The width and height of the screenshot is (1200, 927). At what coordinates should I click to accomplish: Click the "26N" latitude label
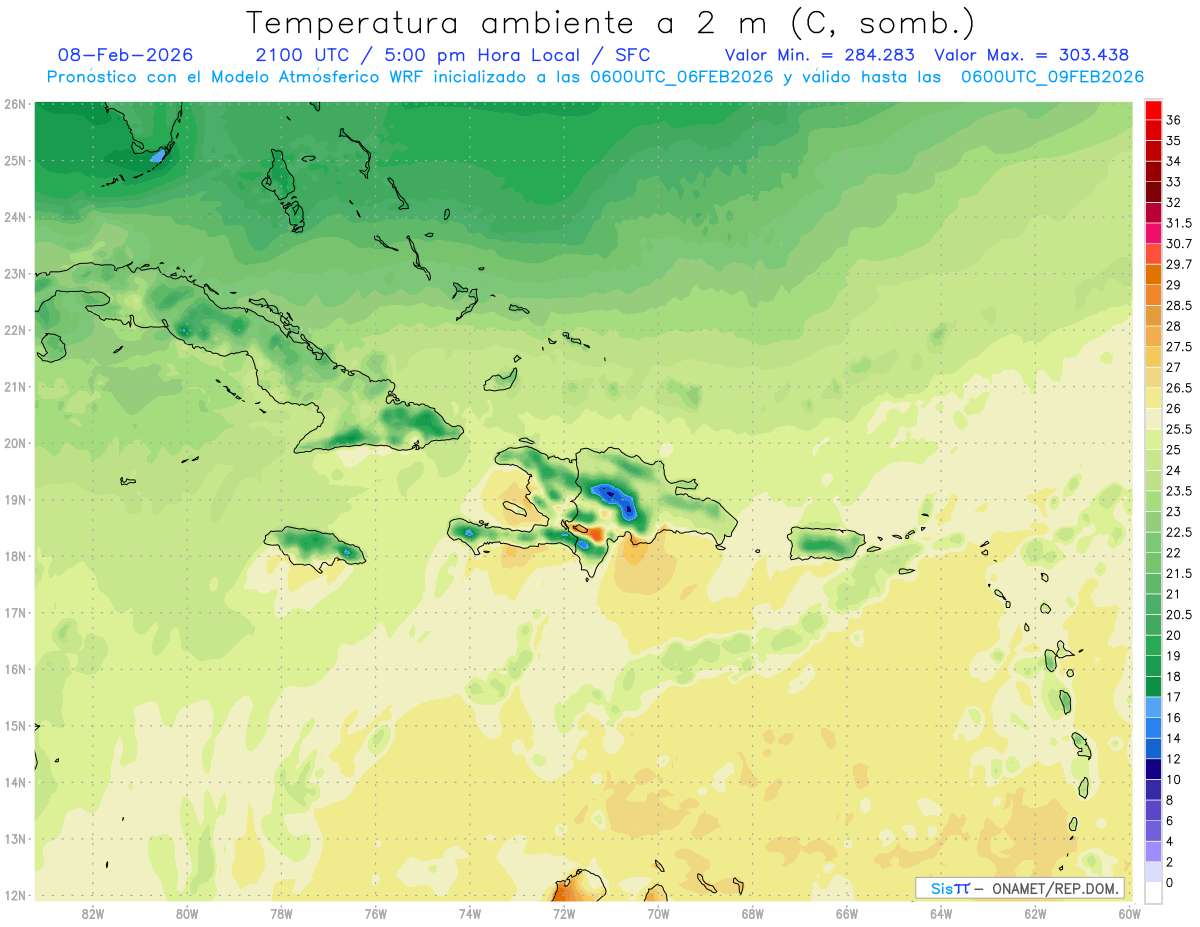coord(14,104)
